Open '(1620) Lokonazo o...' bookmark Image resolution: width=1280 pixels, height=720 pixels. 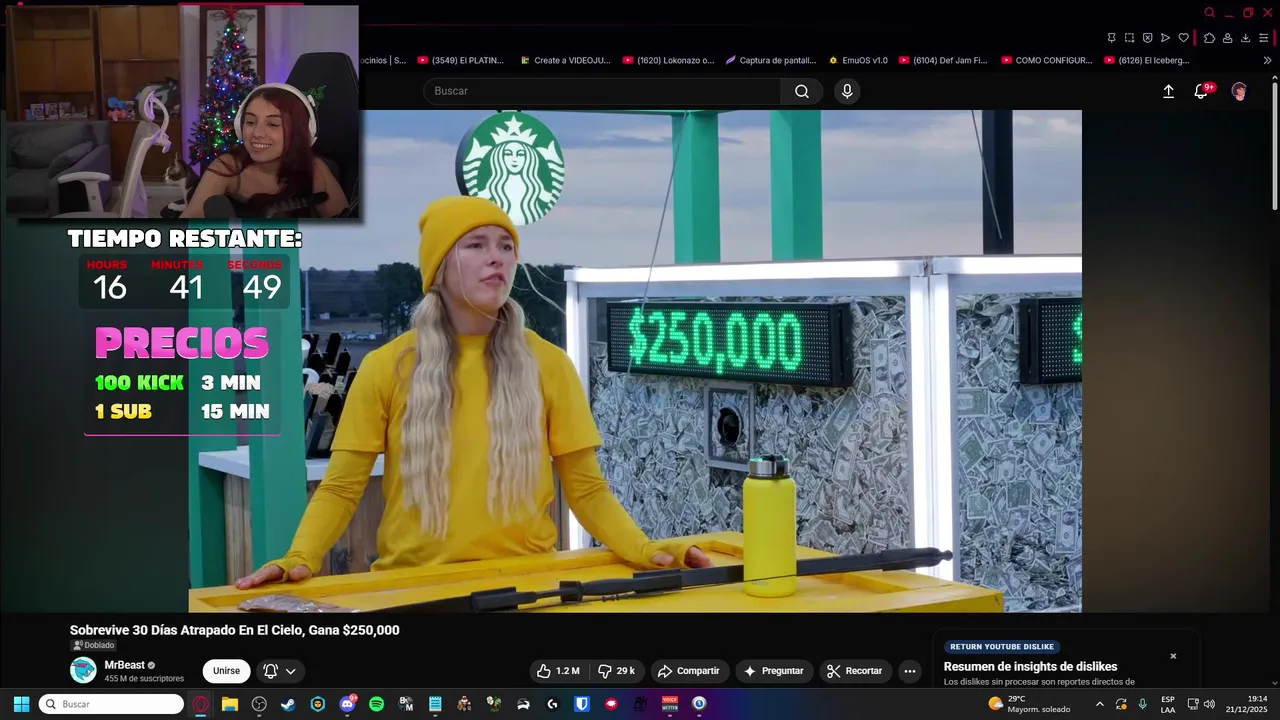point(668,60)
